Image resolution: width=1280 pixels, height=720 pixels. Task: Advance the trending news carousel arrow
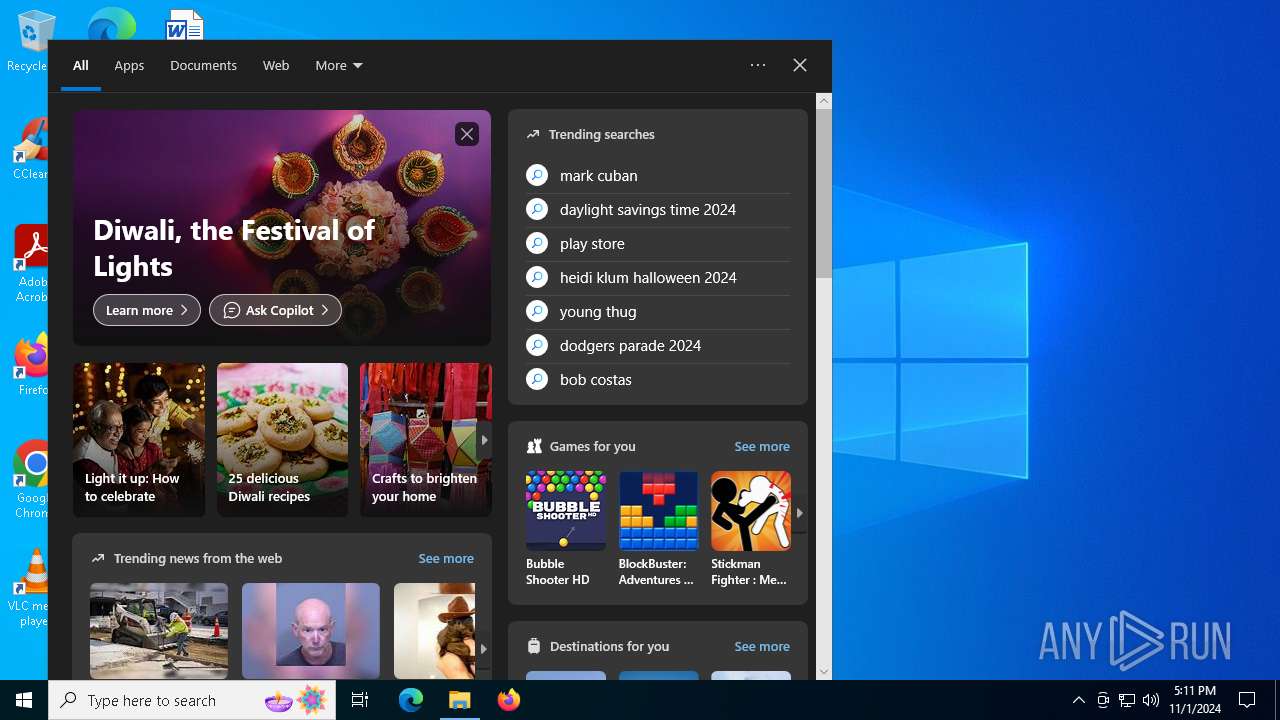[484, 649]
